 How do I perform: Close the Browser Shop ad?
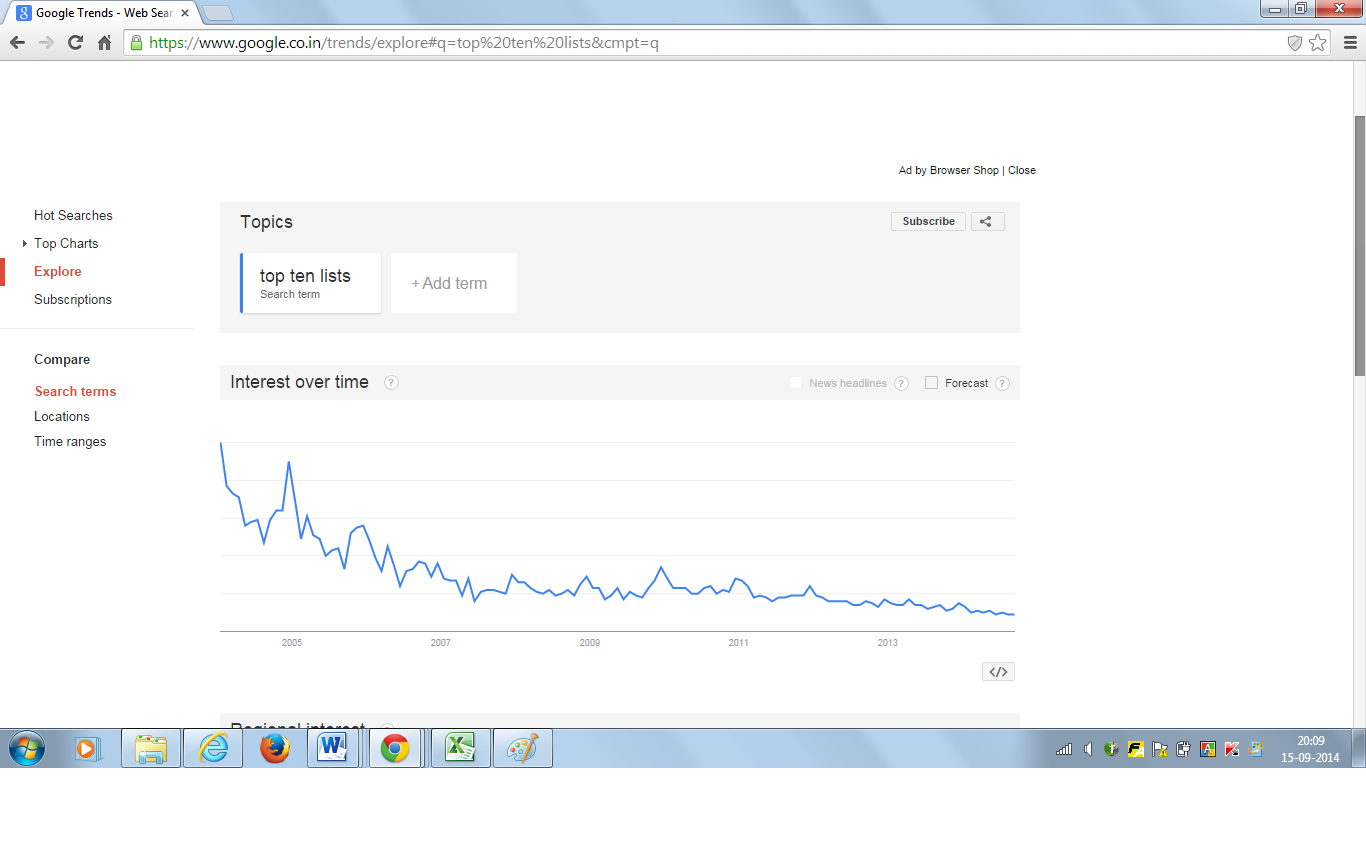point(1022,170)
